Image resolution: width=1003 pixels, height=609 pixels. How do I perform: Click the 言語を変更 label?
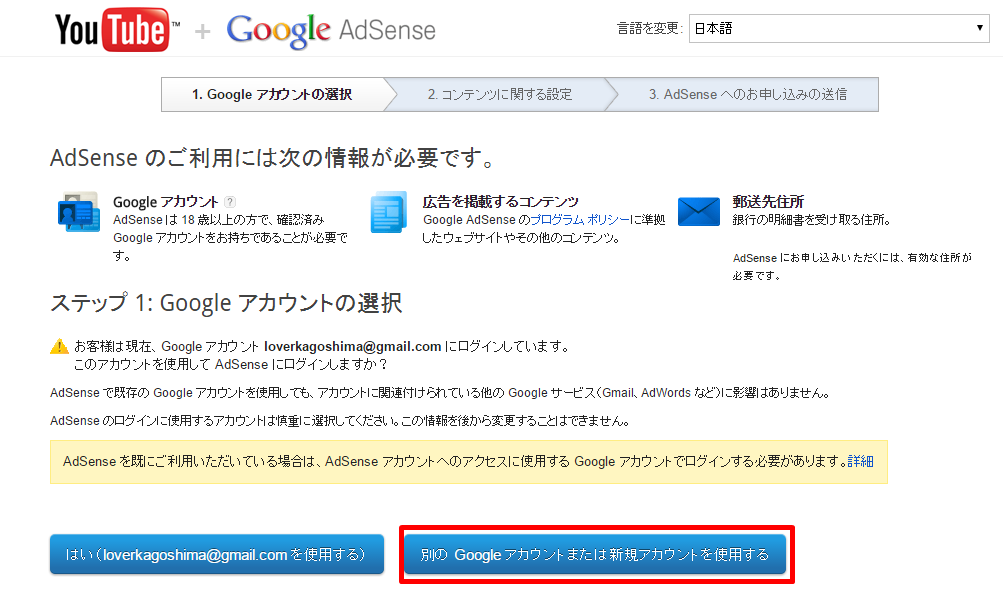pyautogui.click(x=649, y=28)
